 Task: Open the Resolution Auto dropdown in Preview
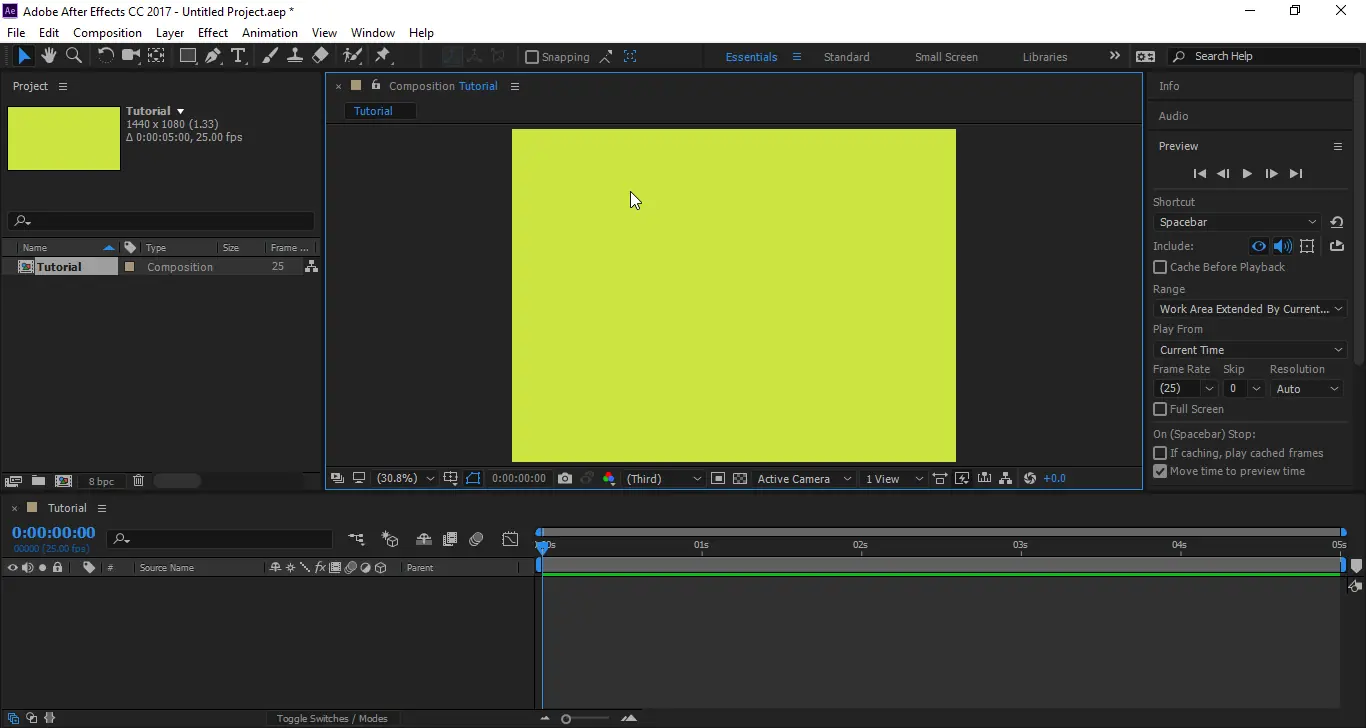1307,389
